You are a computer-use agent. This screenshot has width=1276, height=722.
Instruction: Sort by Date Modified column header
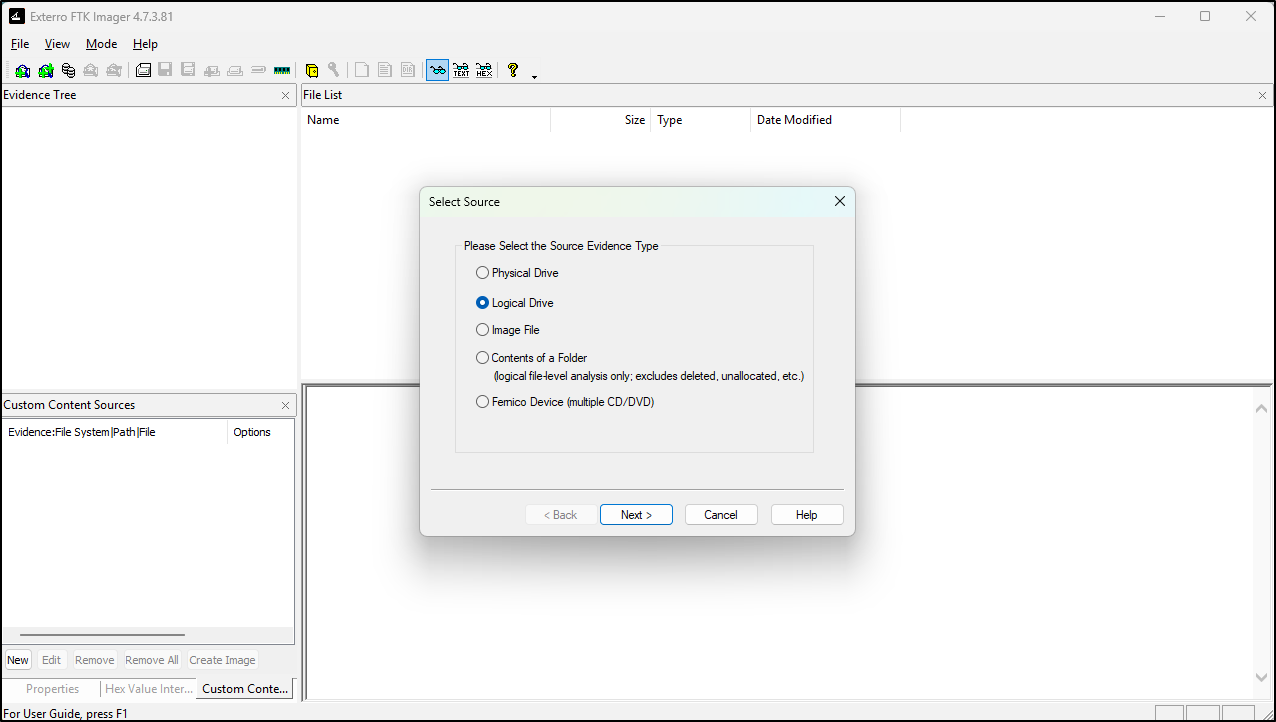(x=825, y=120)
